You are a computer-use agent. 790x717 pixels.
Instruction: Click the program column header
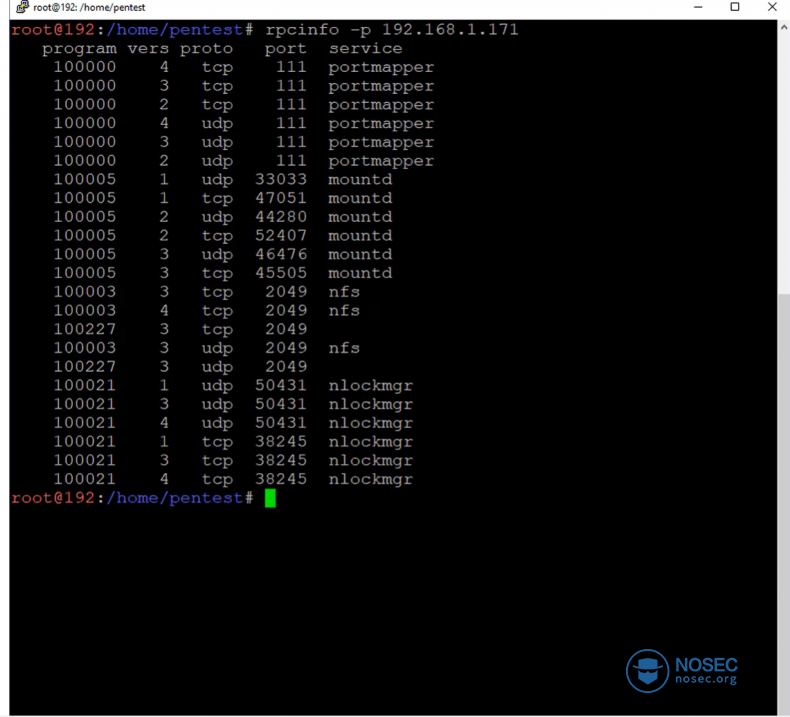[79, 48]
